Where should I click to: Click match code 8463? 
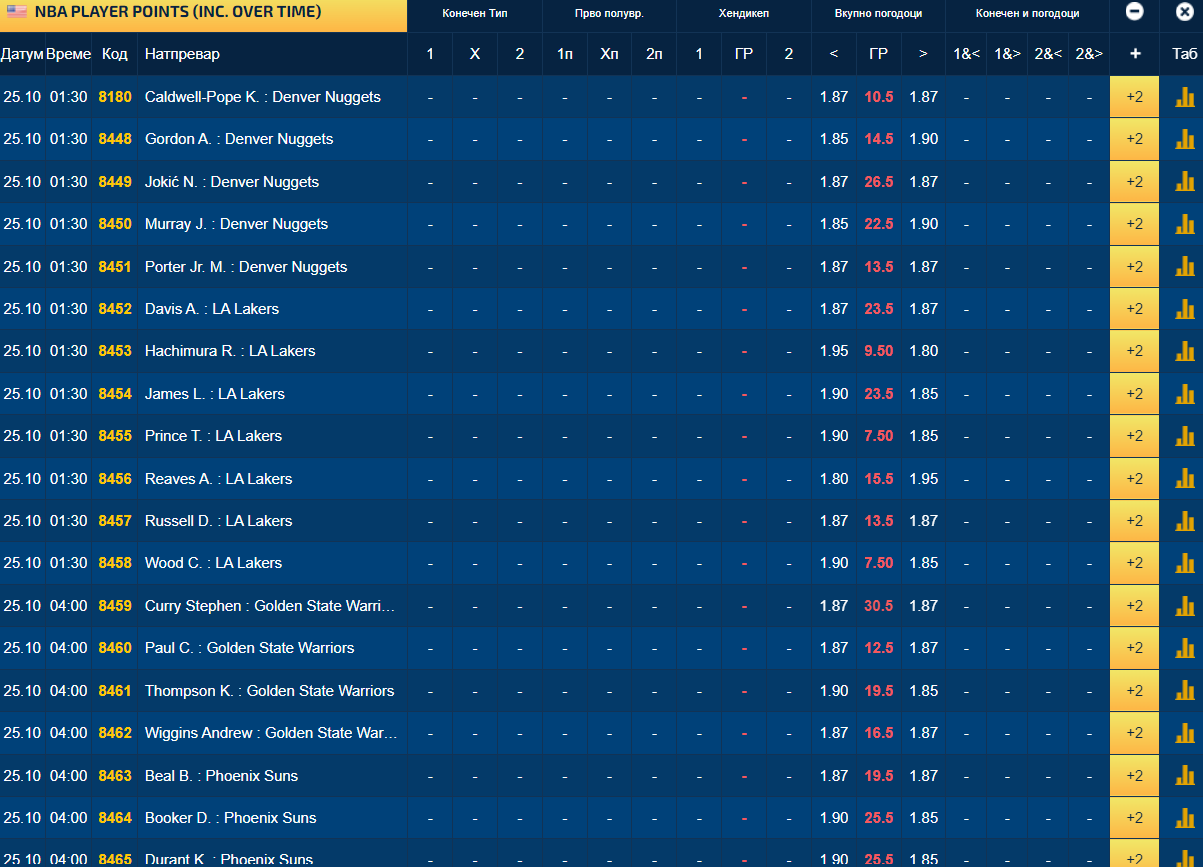(115, 776)
